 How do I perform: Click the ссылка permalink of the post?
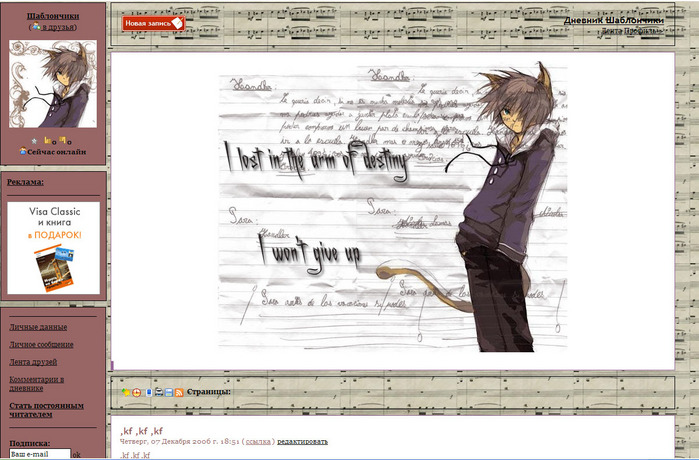coord(258,442)
